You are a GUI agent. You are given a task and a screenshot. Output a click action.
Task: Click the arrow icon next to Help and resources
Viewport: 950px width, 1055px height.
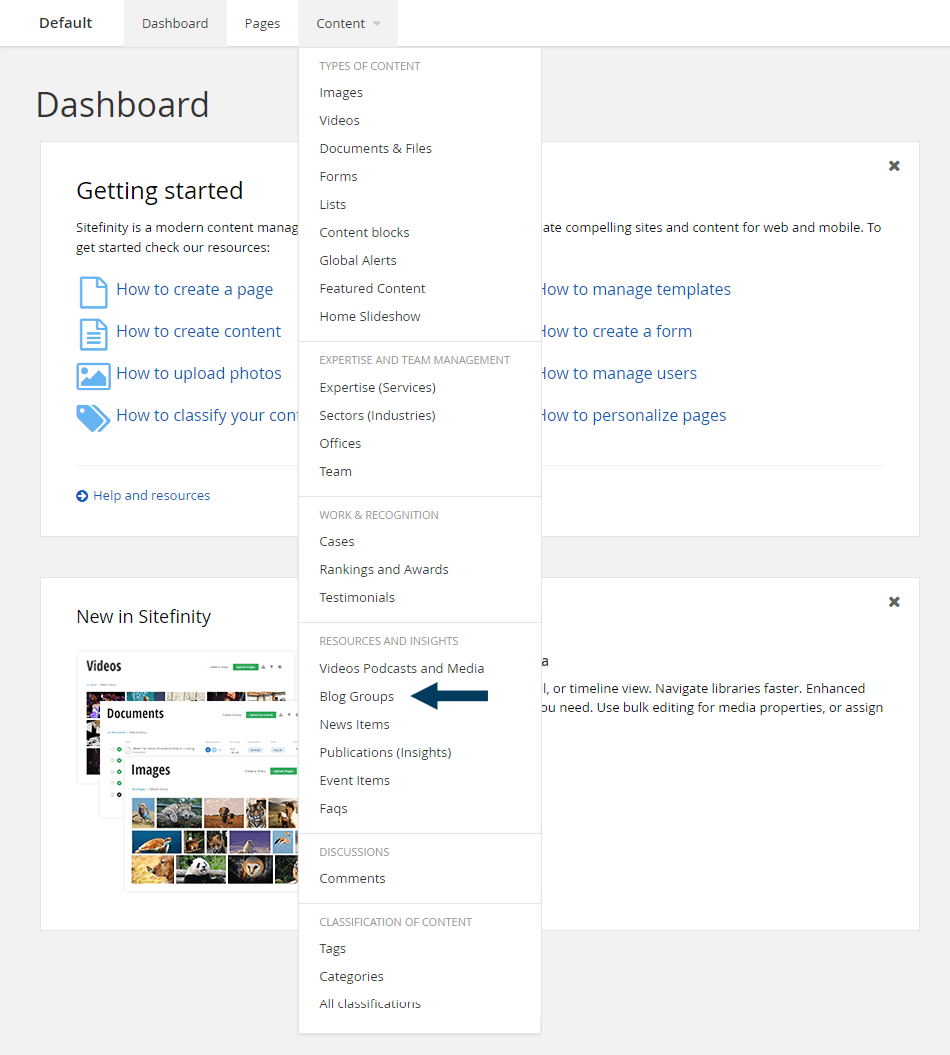tap(82, 496)
